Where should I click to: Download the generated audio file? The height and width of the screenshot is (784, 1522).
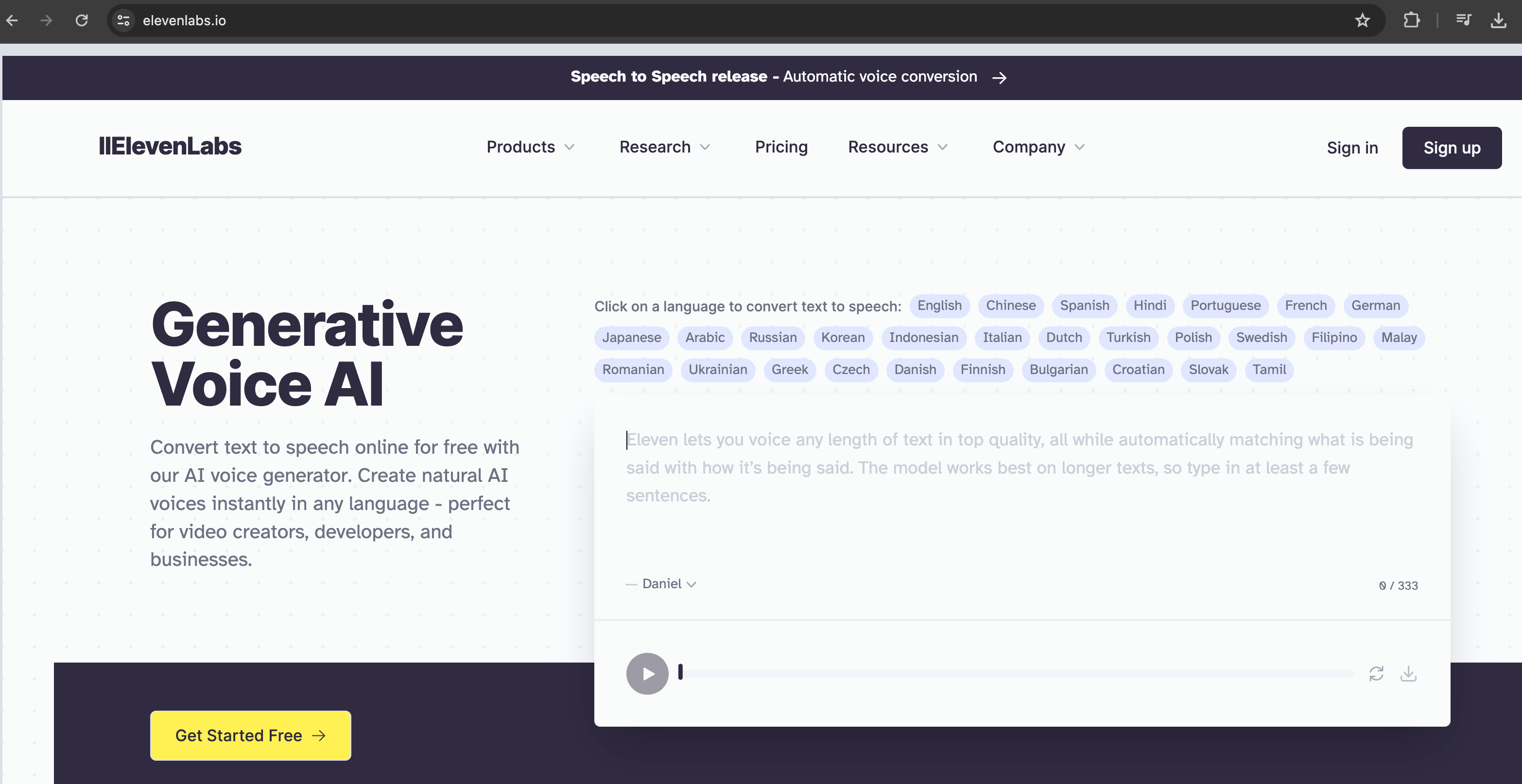coord(1409,674)
